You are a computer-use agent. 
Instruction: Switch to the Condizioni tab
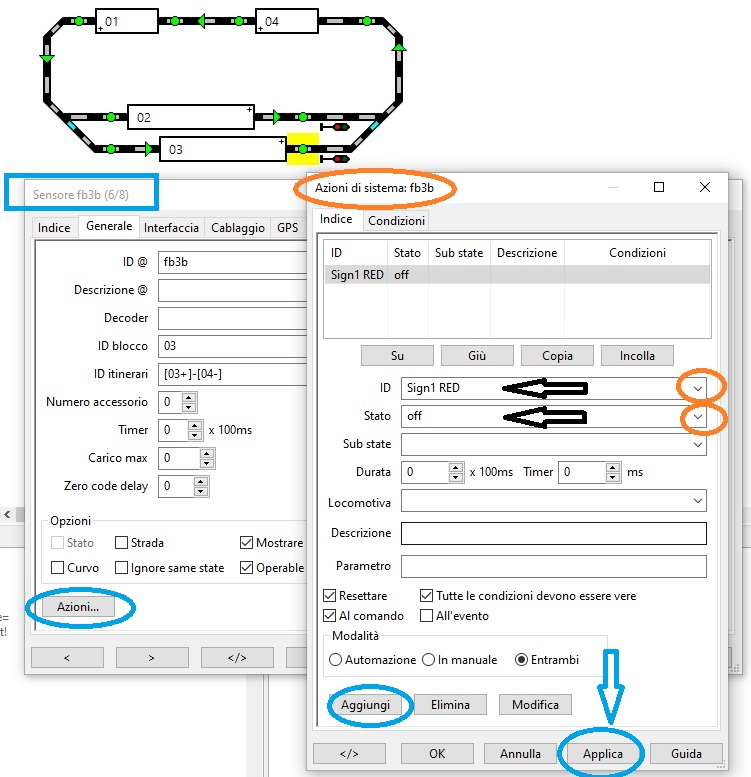395,220
